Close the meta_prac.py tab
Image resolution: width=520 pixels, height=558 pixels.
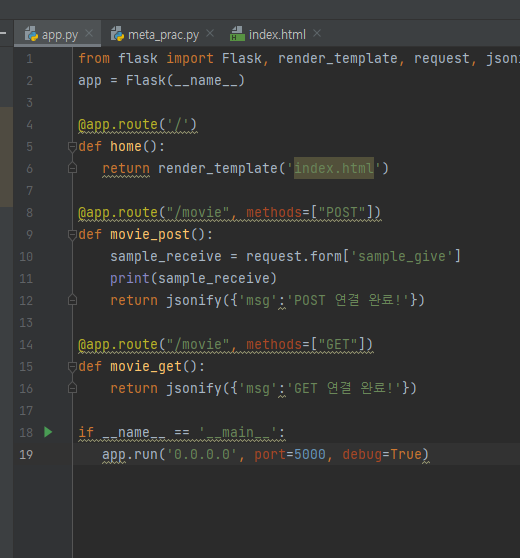[x=210, y=33]
